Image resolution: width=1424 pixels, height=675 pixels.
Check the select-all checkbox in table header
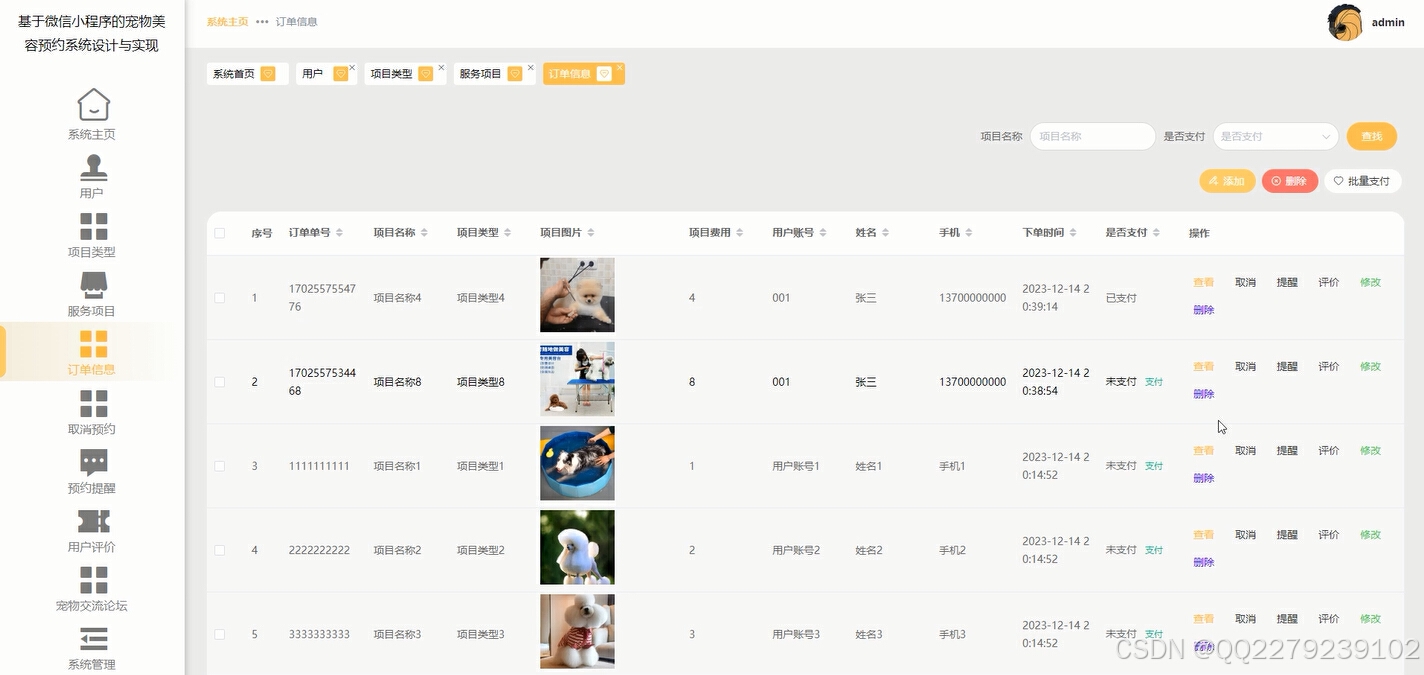(x=221, y=232)
